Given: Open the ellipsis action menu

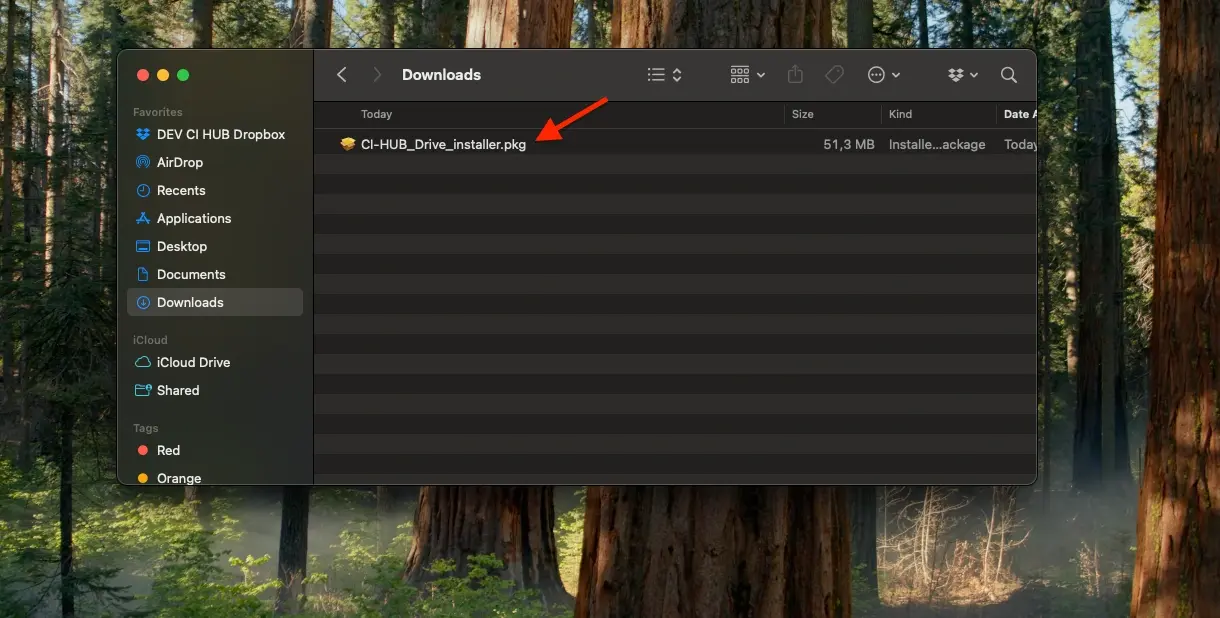Looking at the screenshot, I should 883,75.
